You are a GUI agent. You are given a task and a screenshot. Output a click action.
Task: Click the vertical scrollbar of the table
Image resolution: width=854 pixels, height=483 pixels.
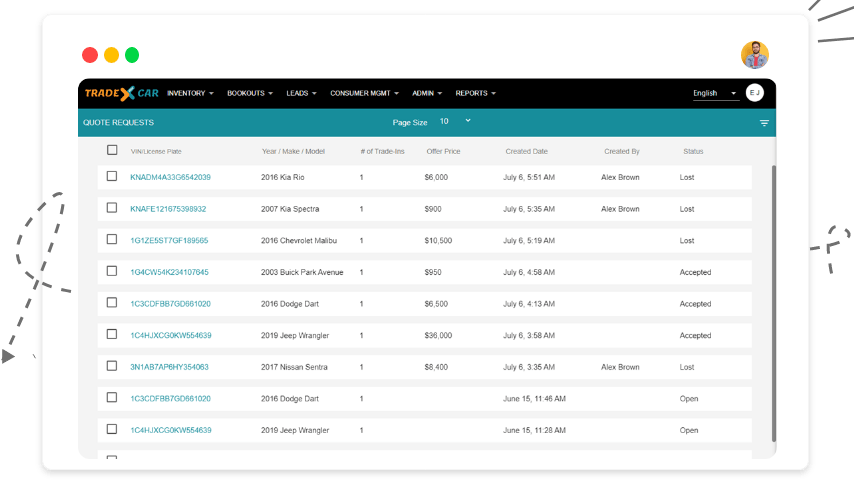(772, 300)
